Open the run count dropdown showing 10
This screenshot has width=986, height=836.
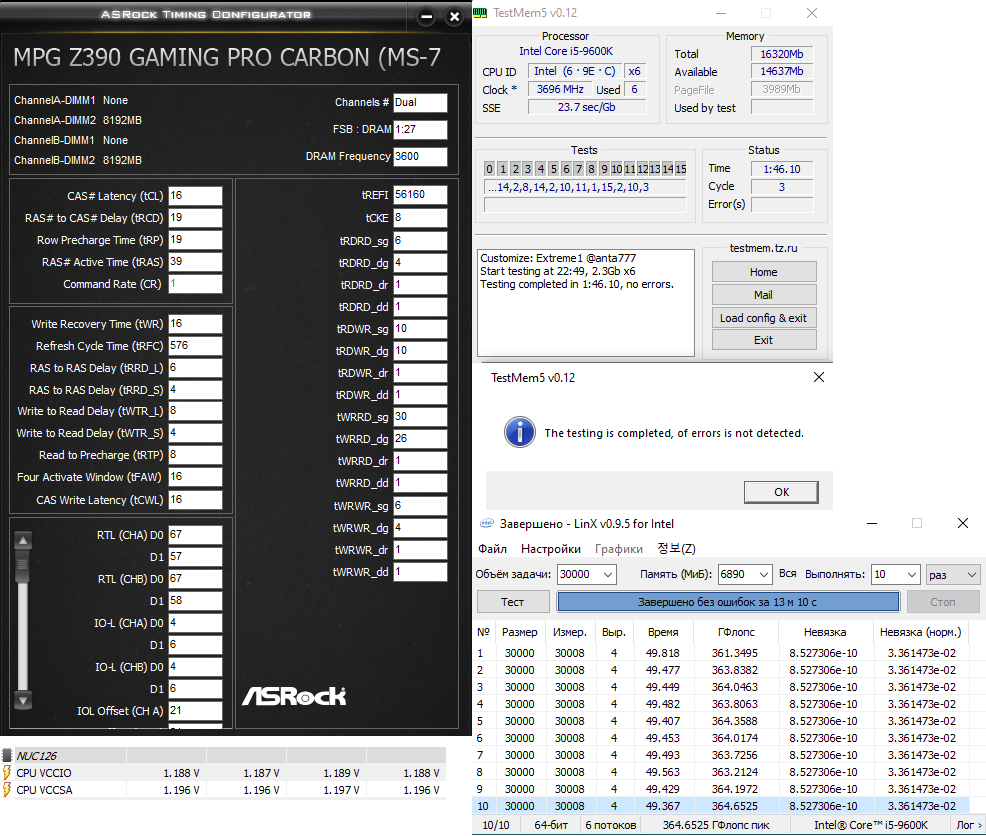[x=912, y=574]
